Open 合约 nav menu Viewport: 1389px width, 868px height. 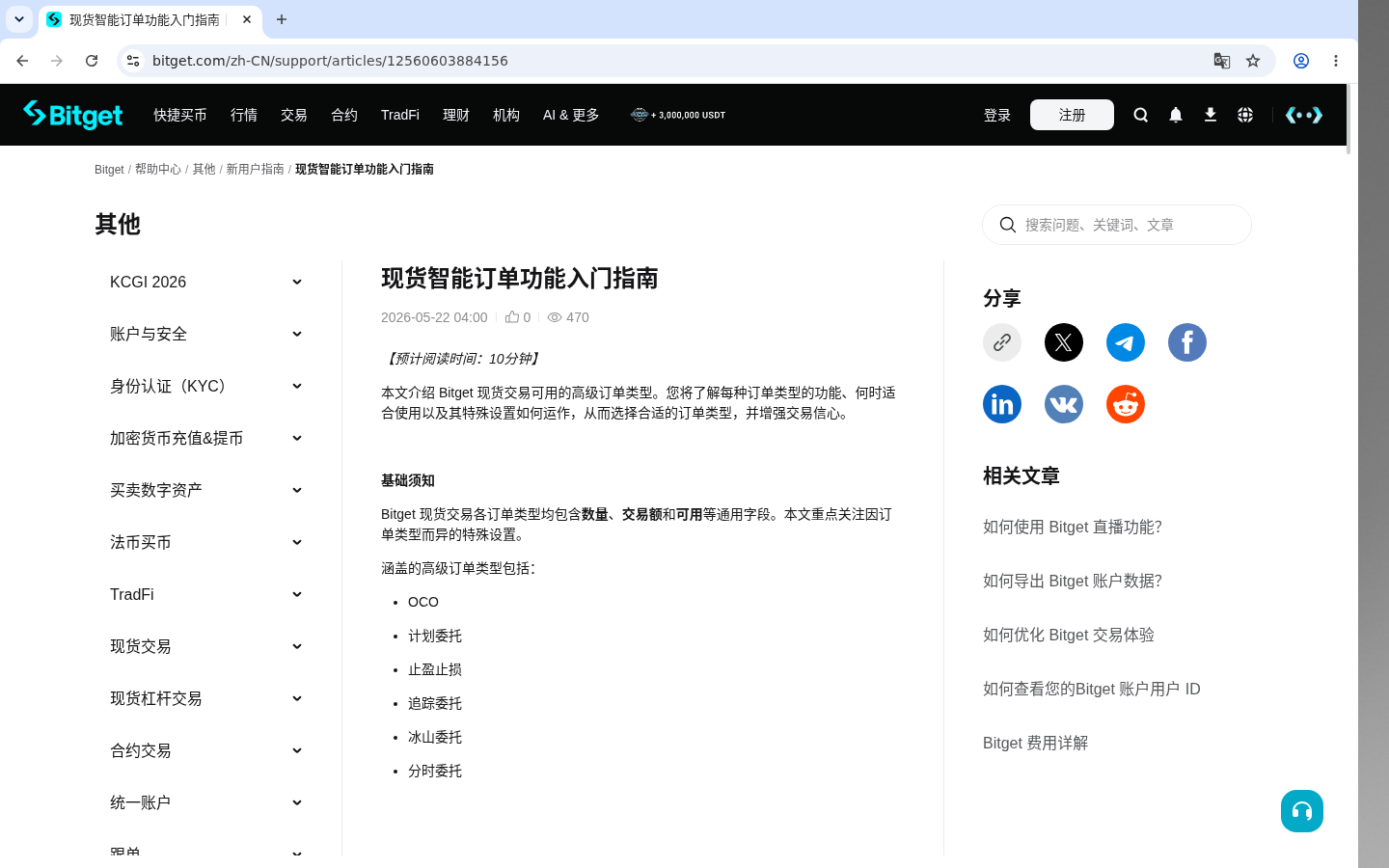(x=344, y=115)
